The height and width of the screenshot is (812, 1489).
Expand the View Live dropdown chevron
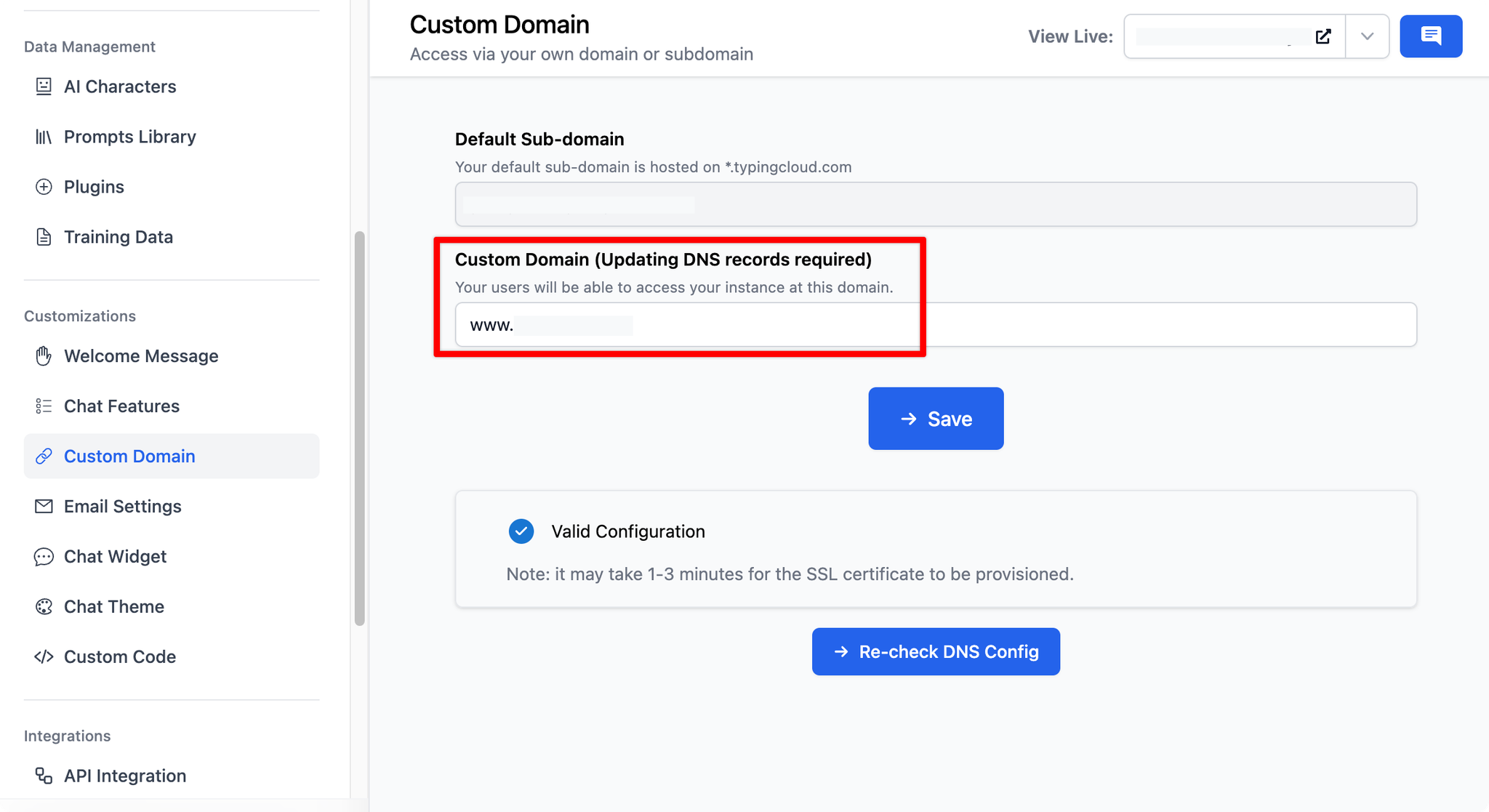point(1367,36)
